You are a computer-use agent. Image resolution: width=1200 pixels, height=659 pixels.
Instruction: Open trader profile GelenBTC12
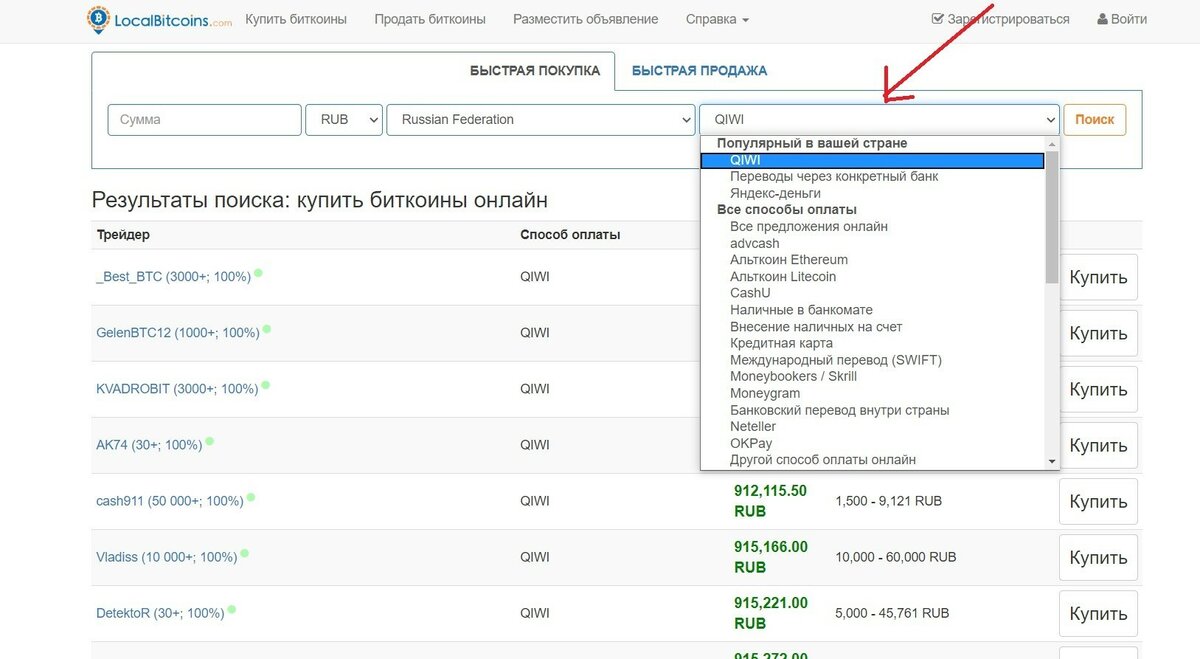click(x=177, y=333)
